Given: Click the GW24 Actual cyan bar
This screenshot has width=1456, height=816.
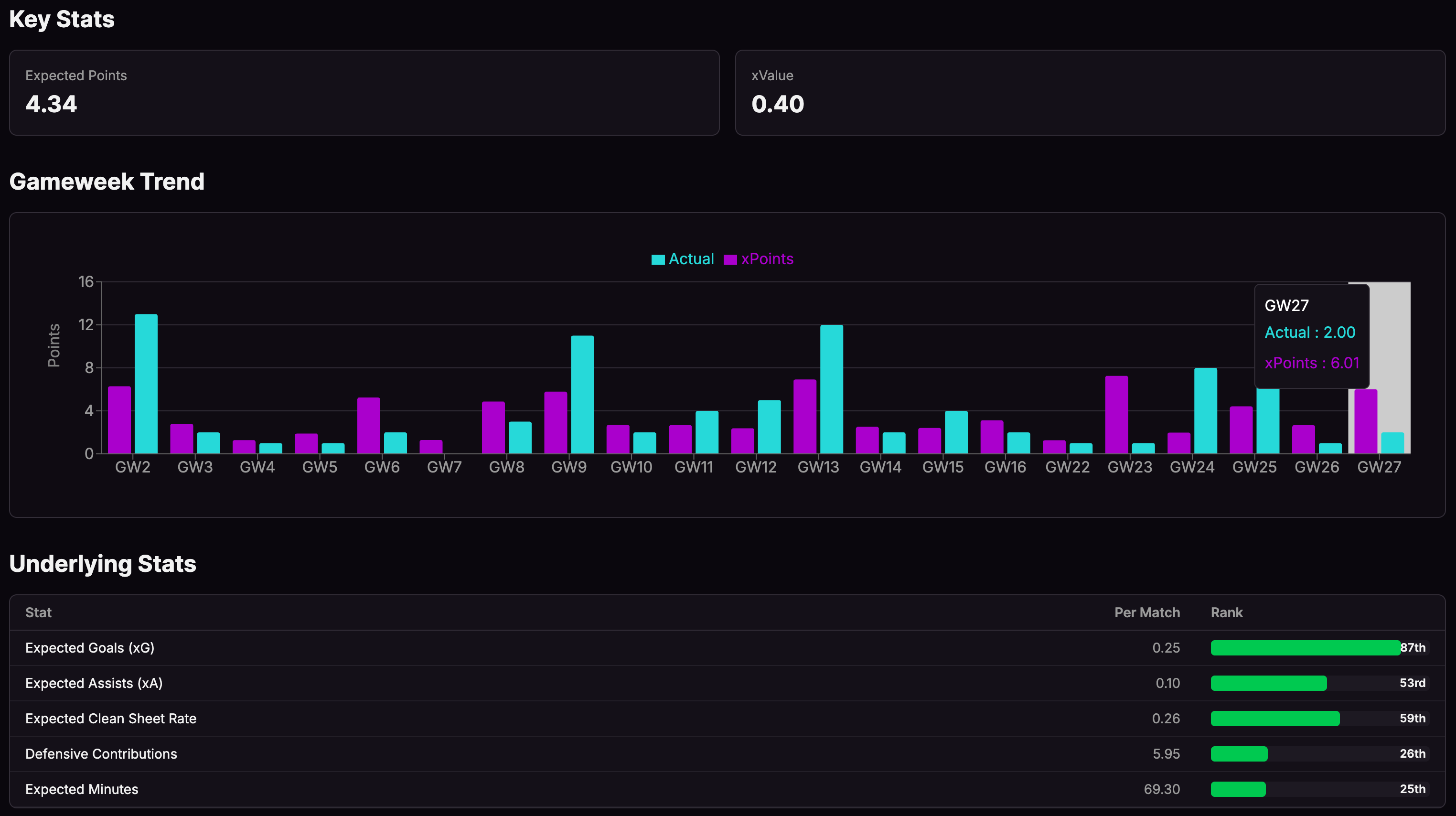Looking at the screenshot, I should pyautogui.click(x=1205, y=410).
